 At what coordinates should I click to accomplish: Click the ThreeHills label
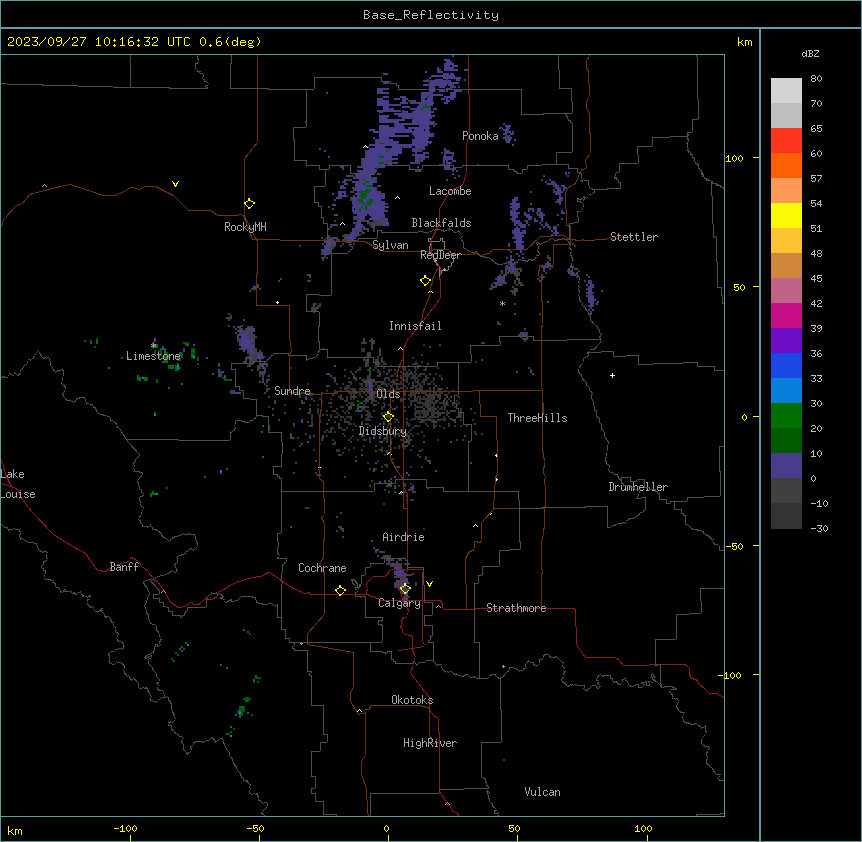click(537, 418)
